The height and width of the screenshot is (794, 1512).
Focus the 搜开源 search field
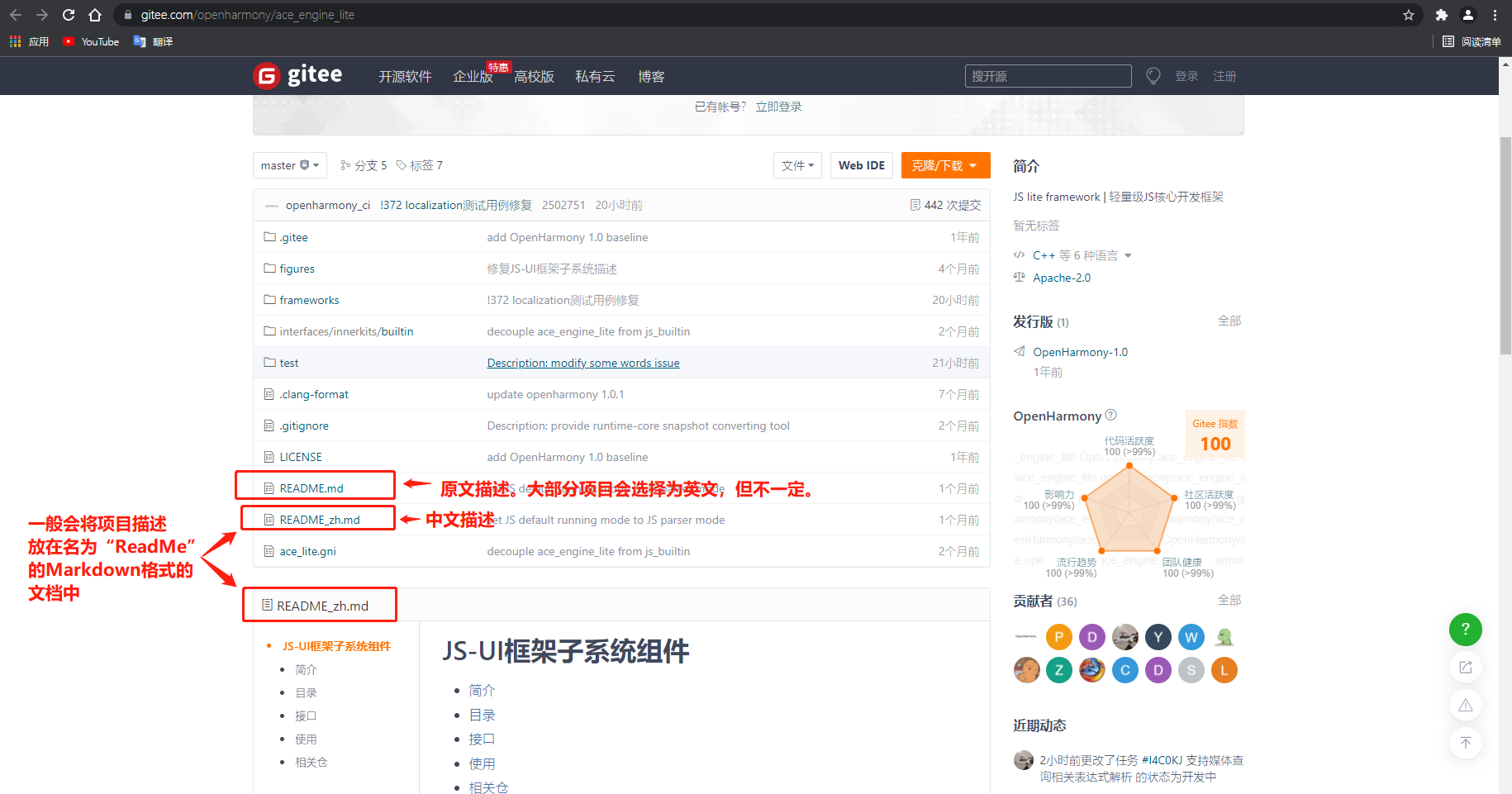[x=1048, y=76]
